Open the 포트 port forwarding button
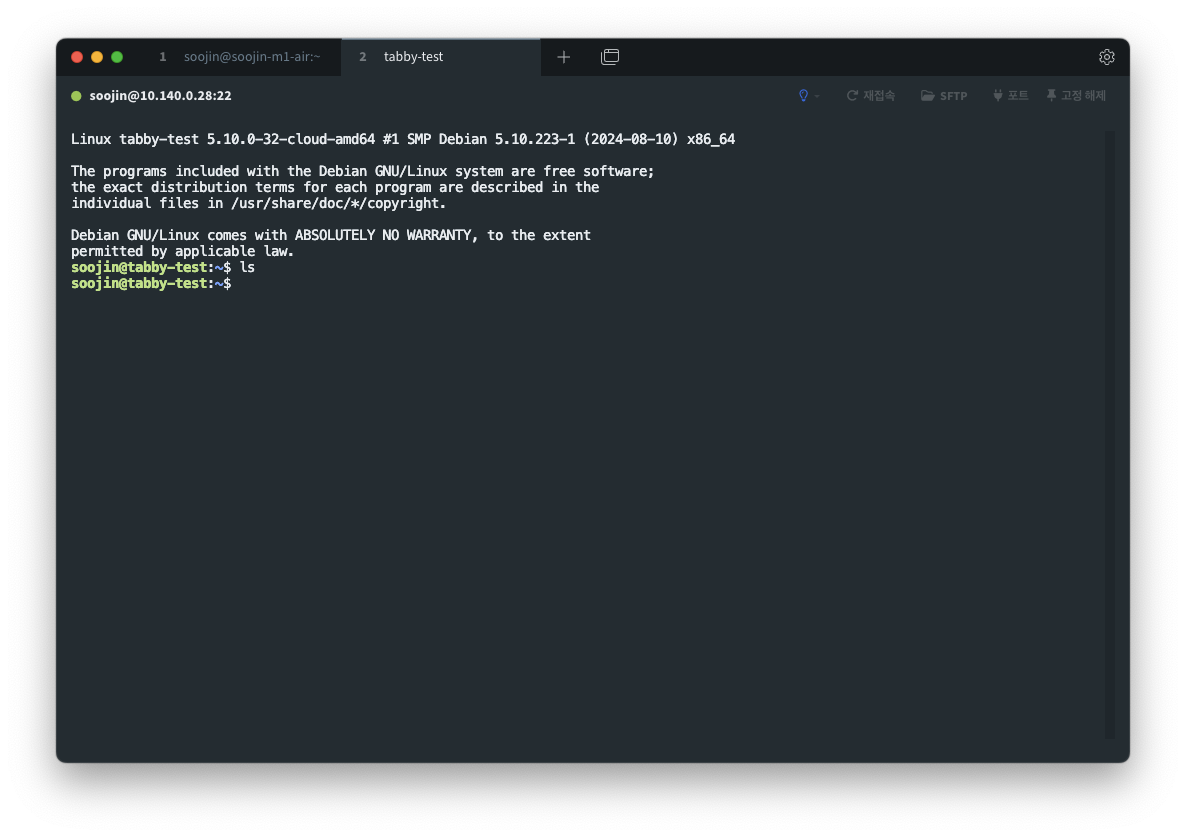1186x837 pixels. [1011, 95]
